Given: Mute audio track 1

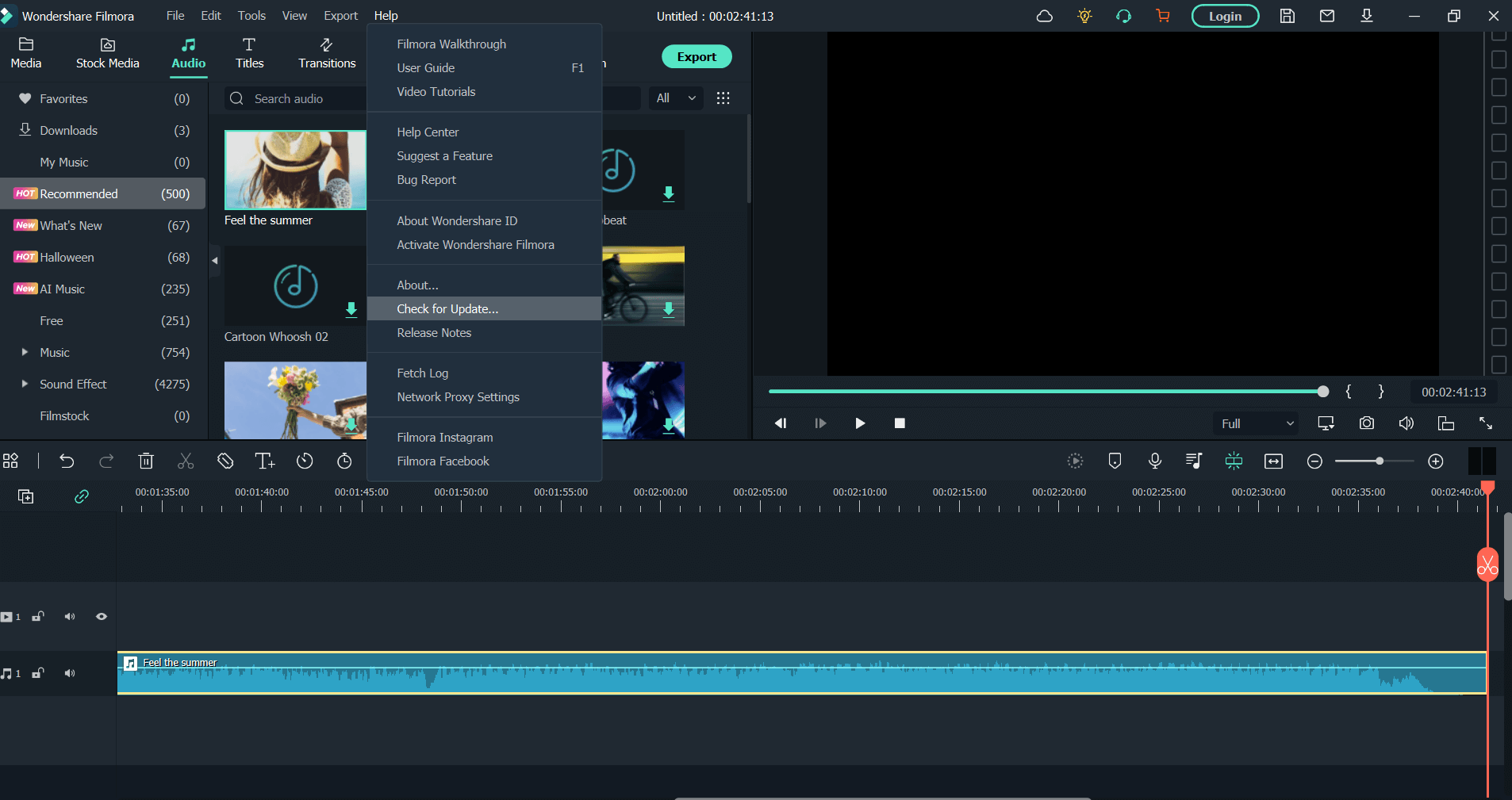Looking at the screenshot, I should tap(70, 673).
